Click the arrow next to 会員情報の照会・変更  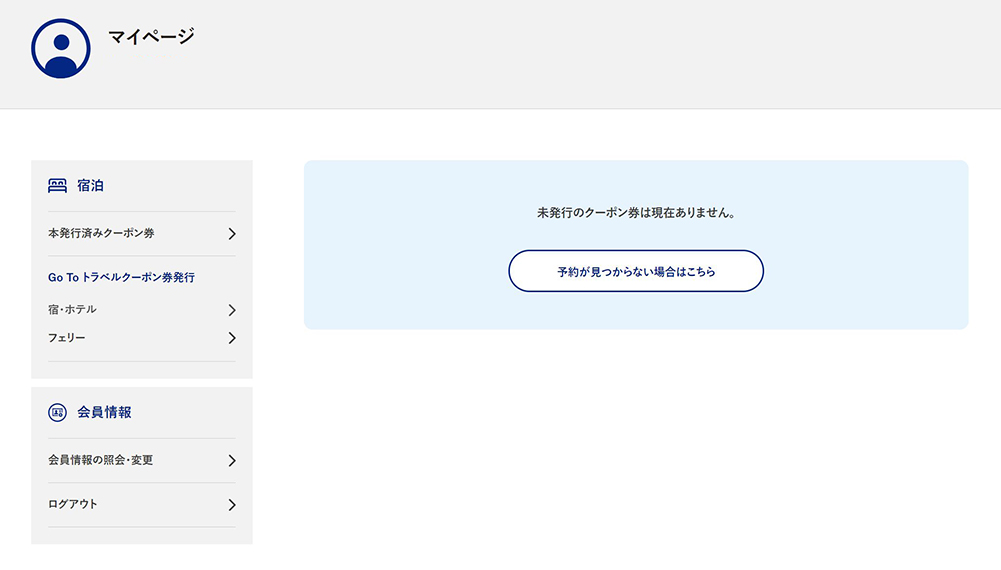pyautogui.click(x=232, y=461)
